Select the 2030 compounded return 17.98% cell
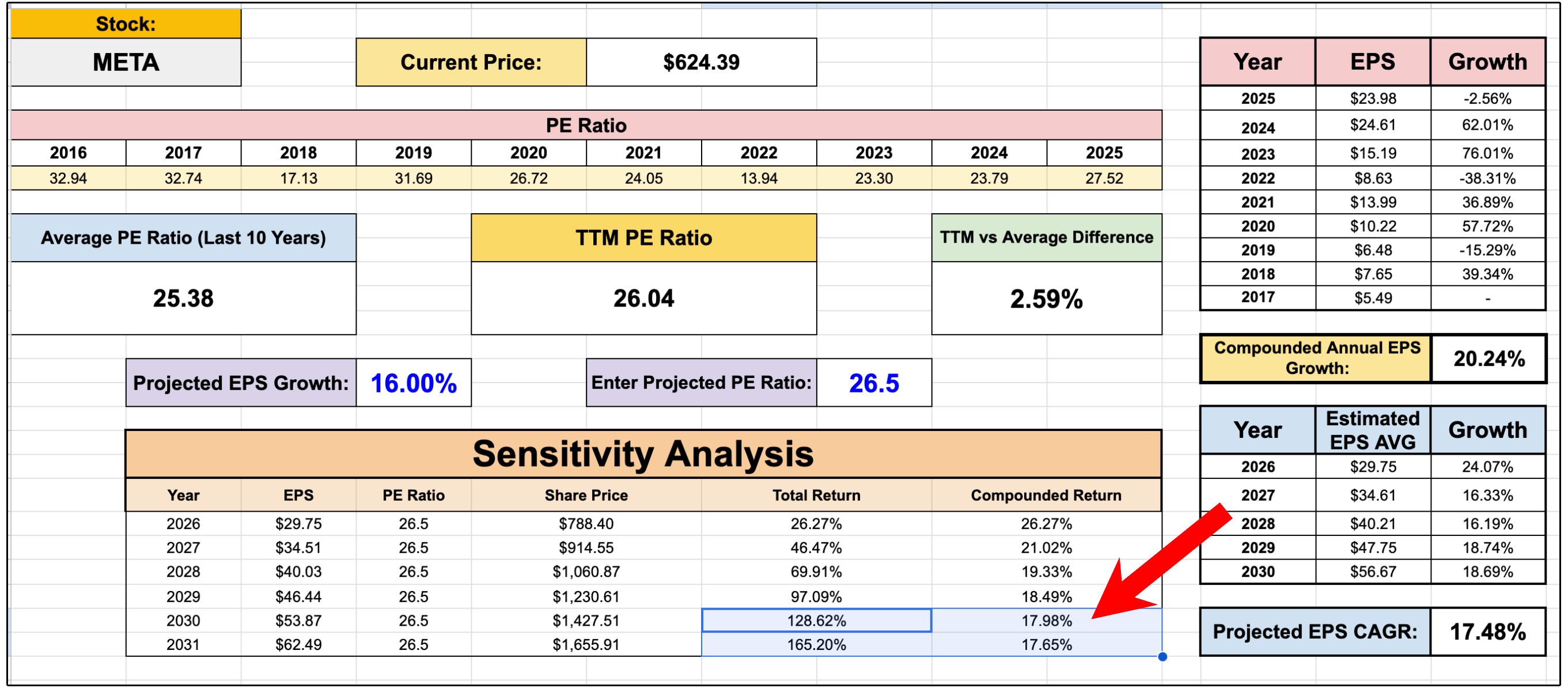The image size is (1568, 688). point(1046,621)
